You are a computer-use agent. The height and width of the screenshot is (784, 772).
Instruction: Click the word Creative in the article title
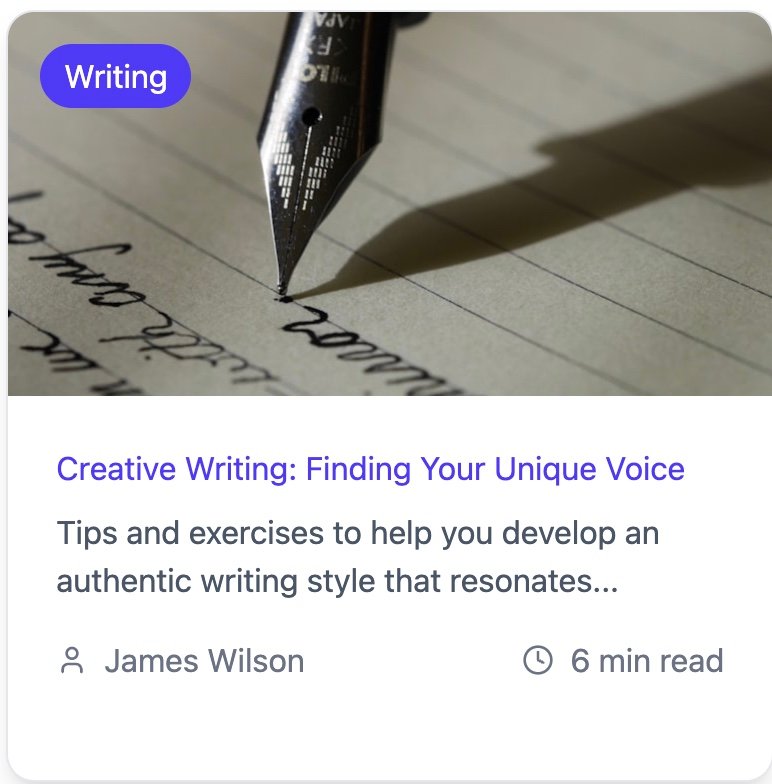[116, 469]
